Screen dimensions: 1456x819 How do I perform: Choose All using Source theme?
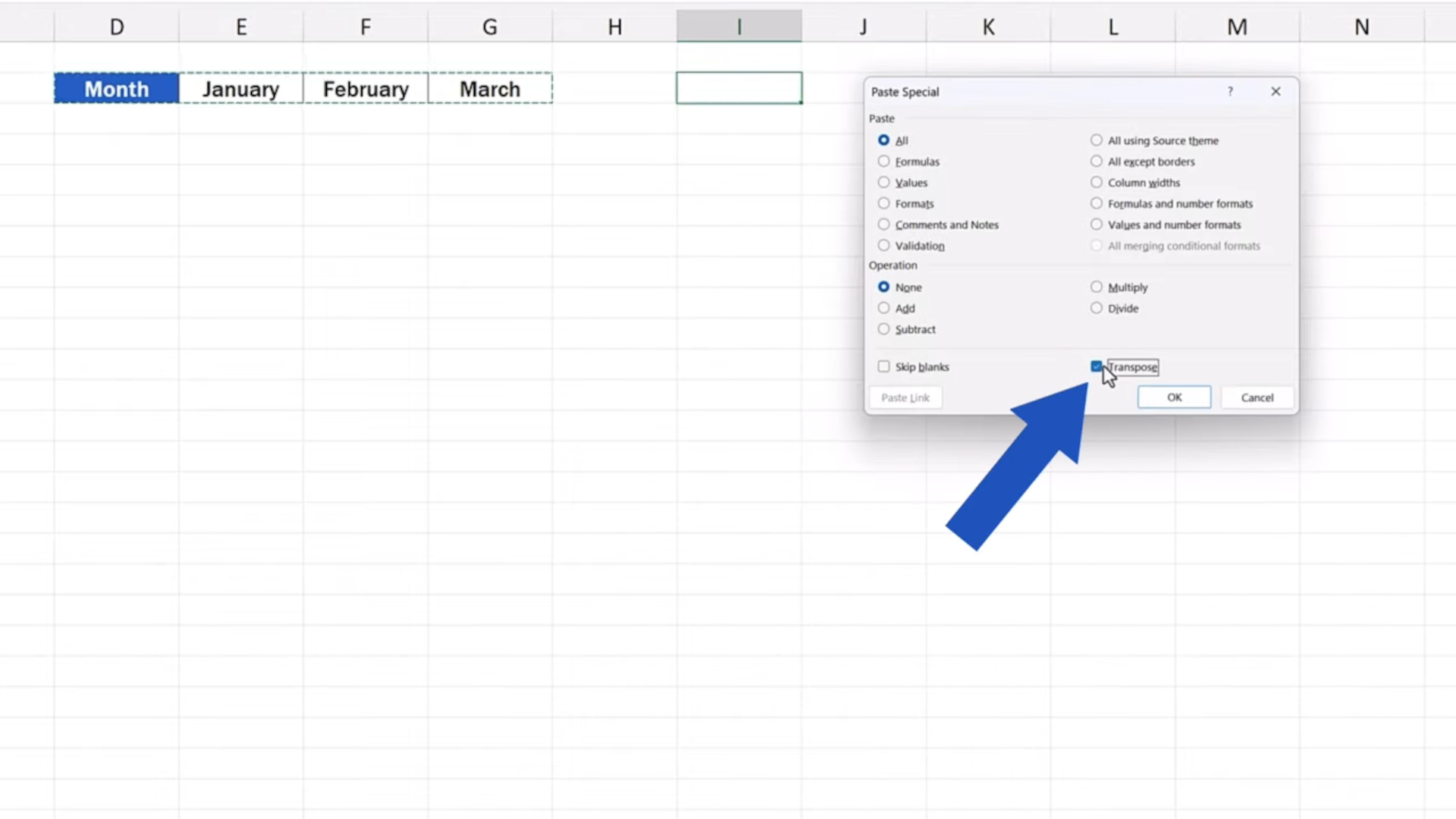coord(1097,140)
